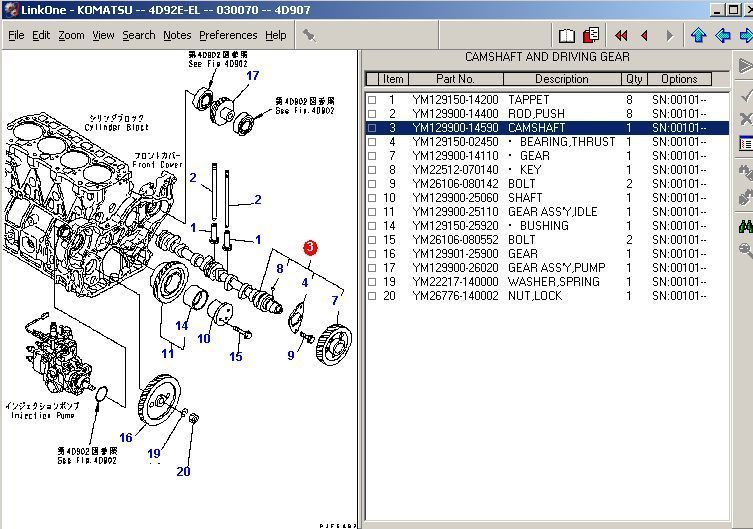The width and height of the screenshot is (753, 529).
Task: Open the Edit menu
Action: [41, 36]
